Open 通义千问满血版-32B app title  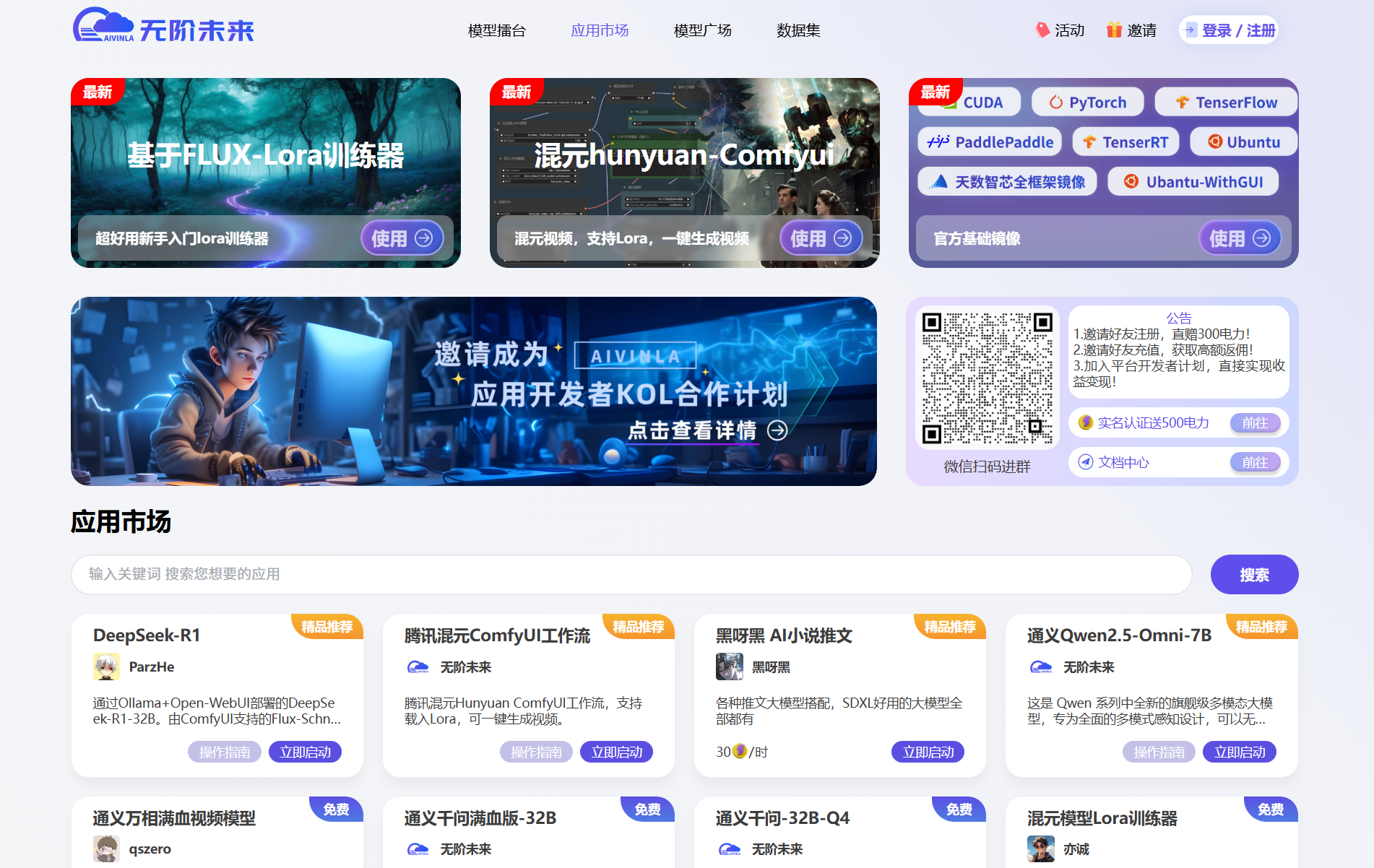pos(480,817)
